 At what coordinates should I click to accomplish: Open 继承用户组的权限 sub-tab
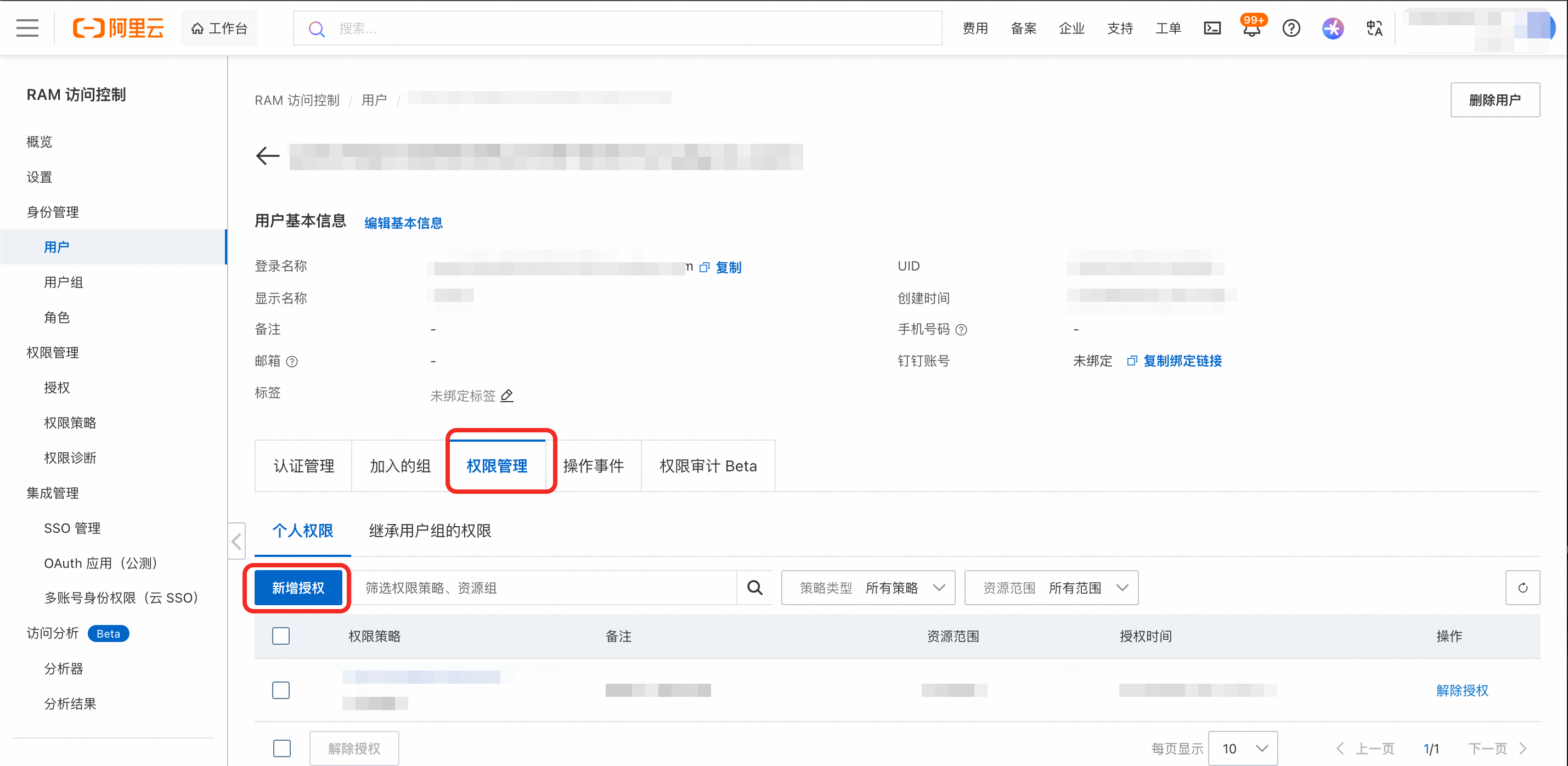(430, 531)
